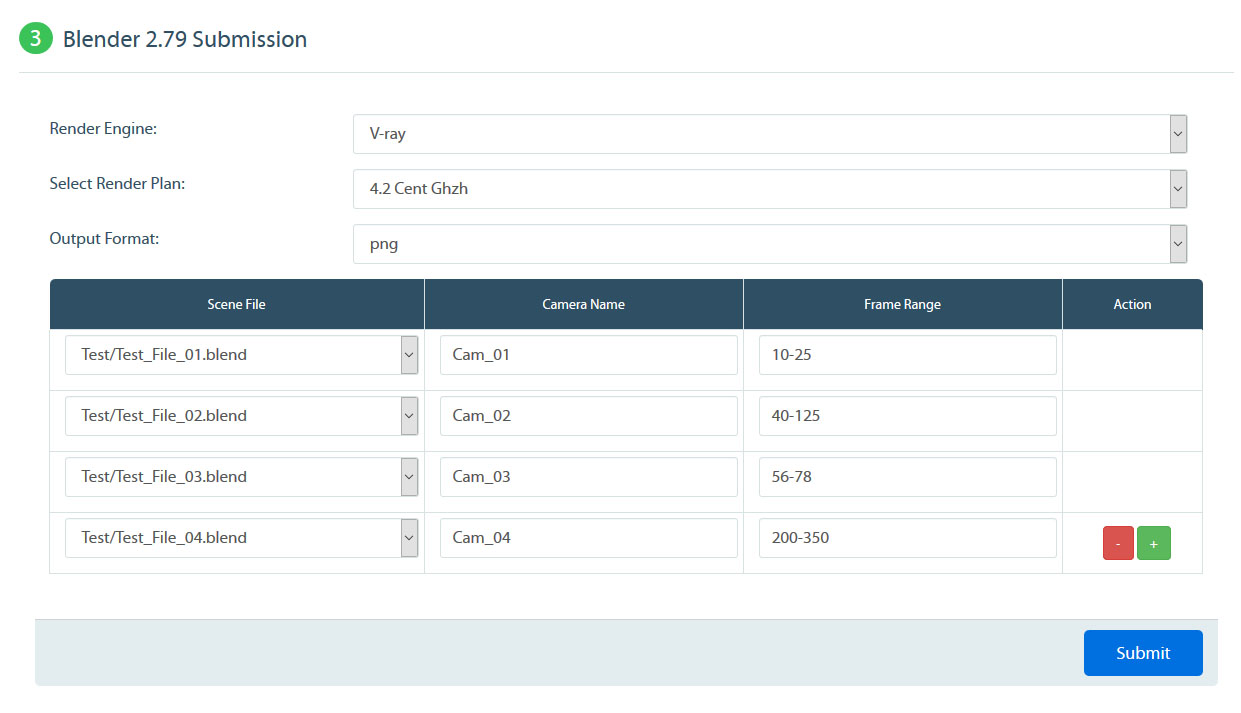Click the red minus remove row button

1118,543
